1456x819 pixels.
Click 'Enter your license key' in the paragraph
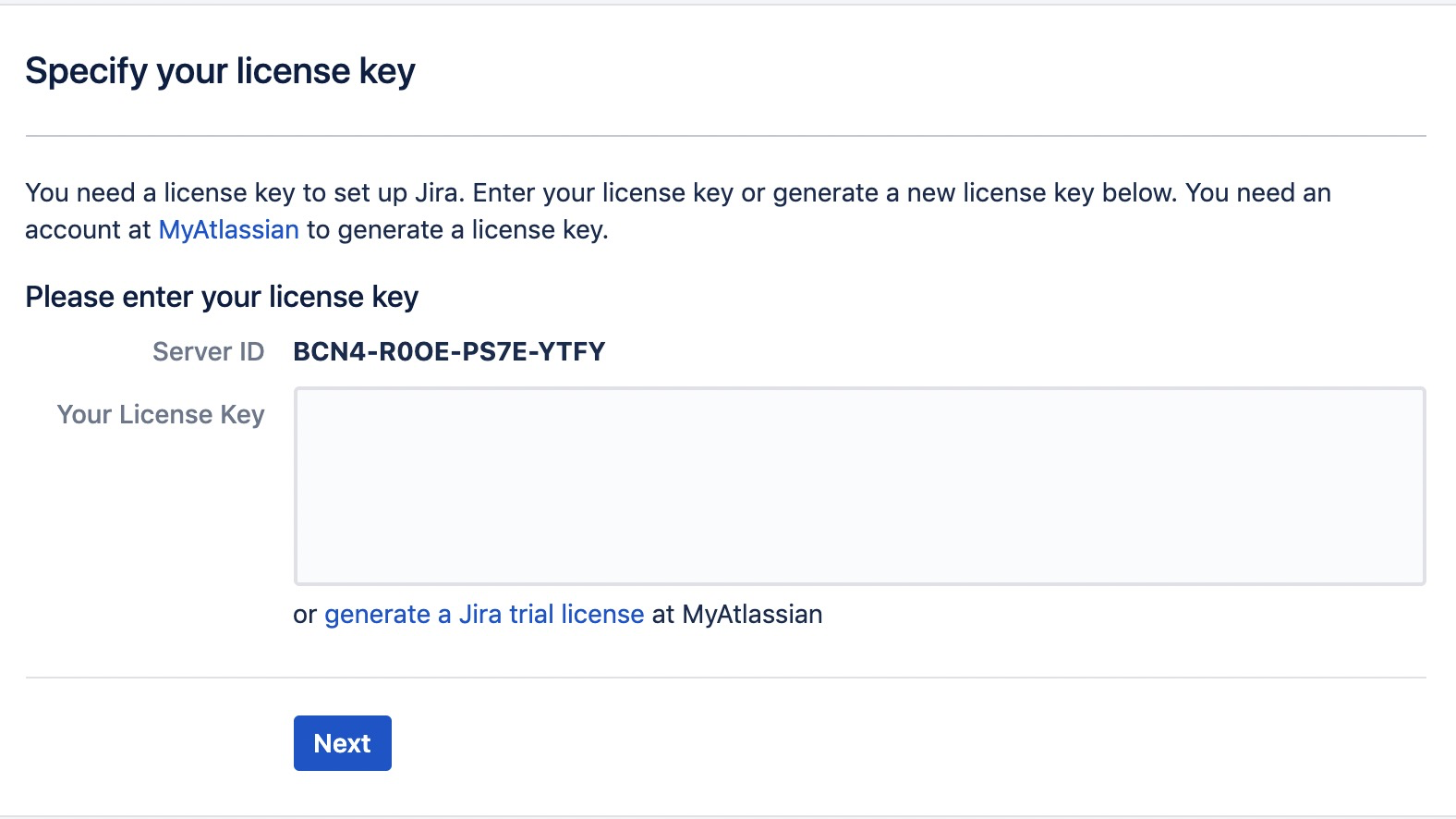point(602,193)
